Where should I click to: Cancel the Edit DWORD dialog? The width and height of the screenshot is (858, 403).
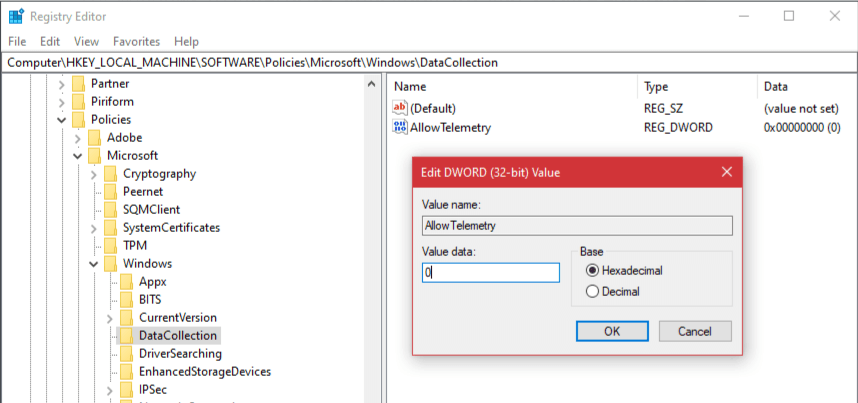click(x=693, y=331)
